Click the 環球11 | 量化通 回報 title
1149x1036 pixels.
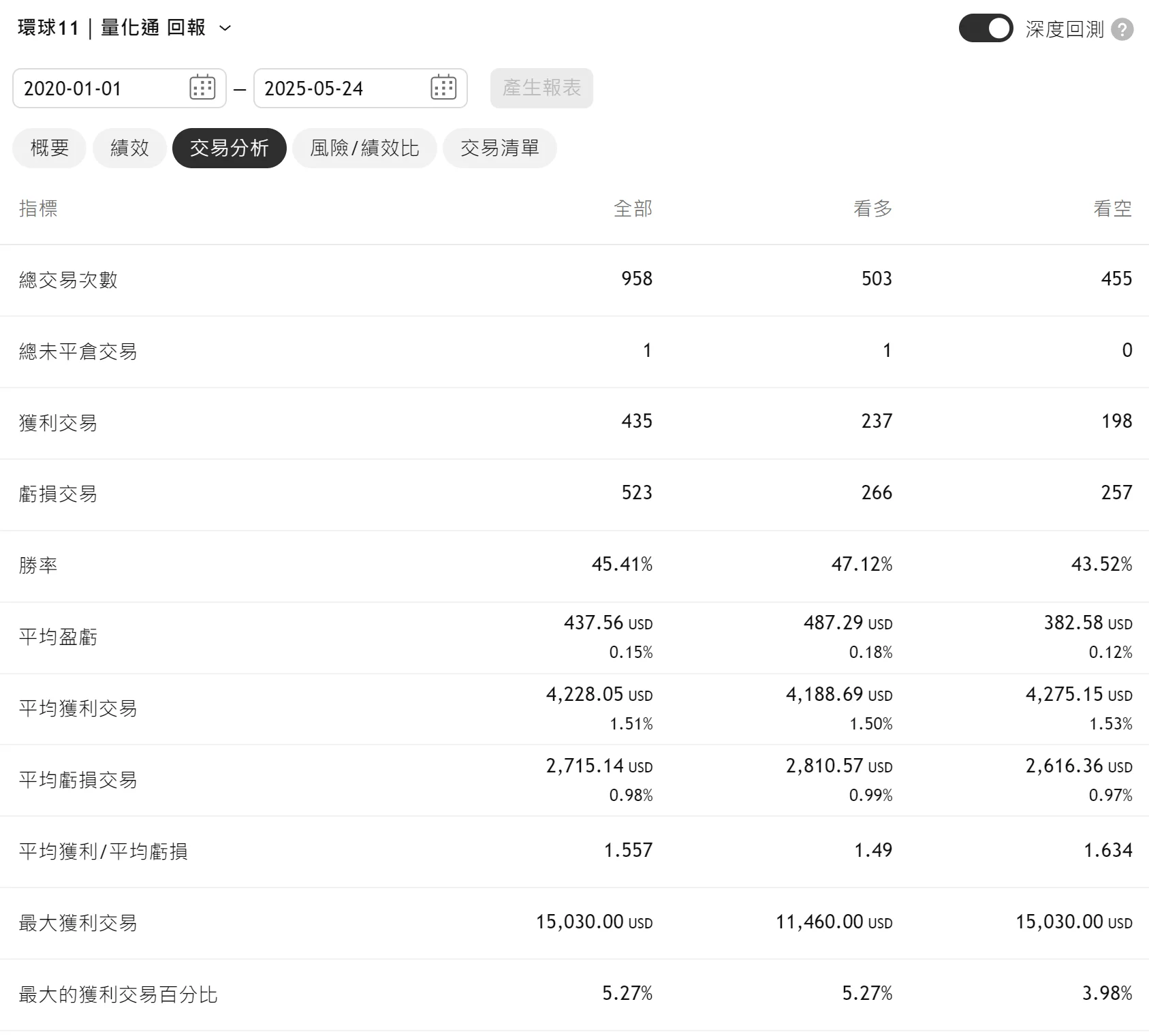pos(112,28)
